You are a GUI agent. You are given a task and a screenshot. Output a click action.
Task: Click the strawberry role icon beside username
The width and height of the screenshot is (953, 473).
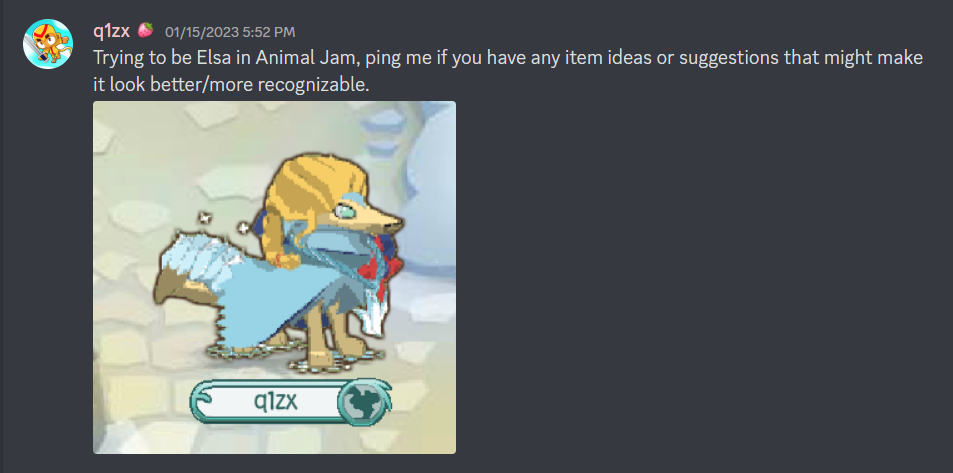tap(145, 30)
